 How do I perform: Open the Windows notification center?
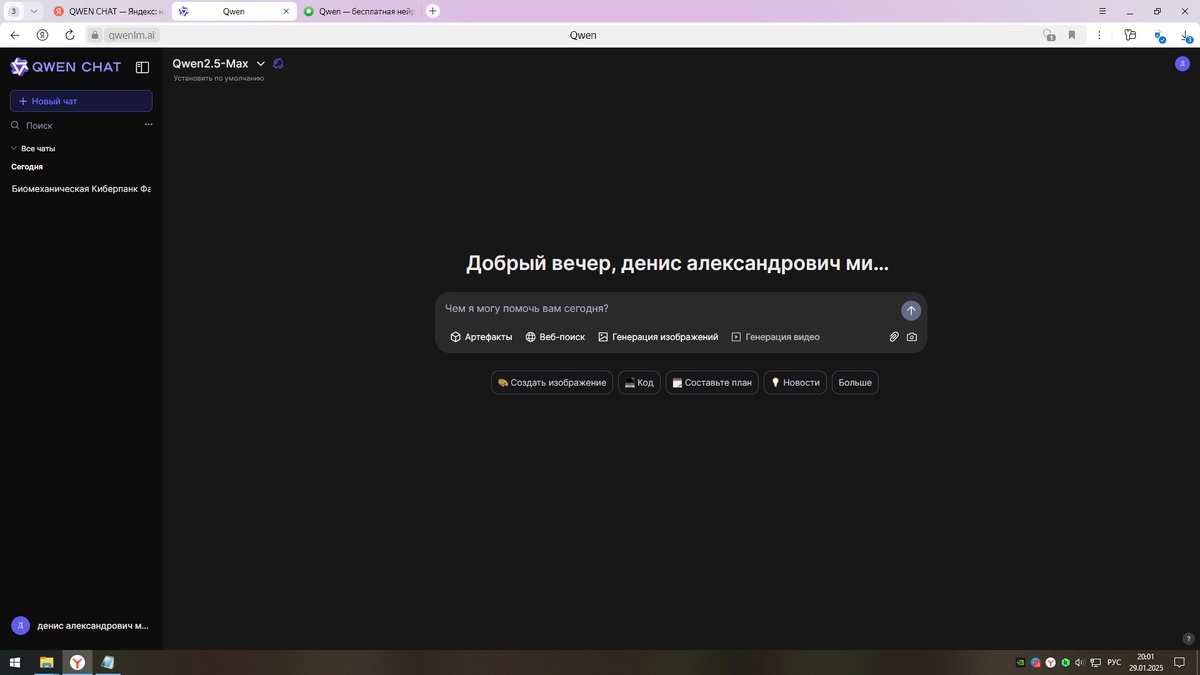[x=1180, y=663]
